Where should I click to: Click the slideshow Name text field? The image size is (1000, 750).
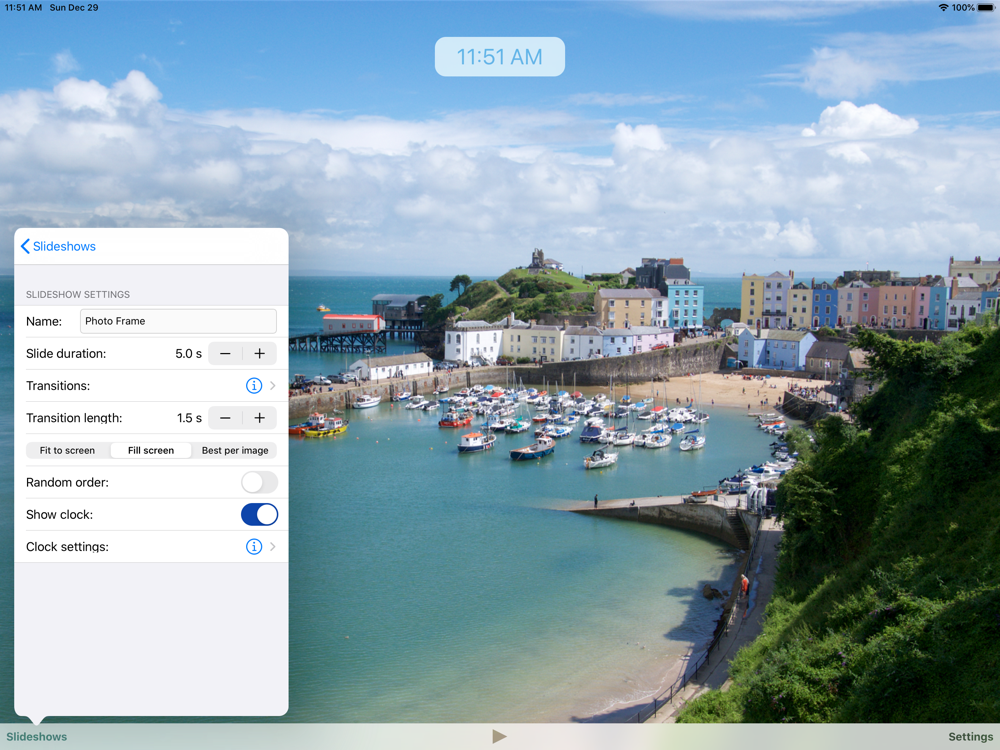[x=178, y=321]
